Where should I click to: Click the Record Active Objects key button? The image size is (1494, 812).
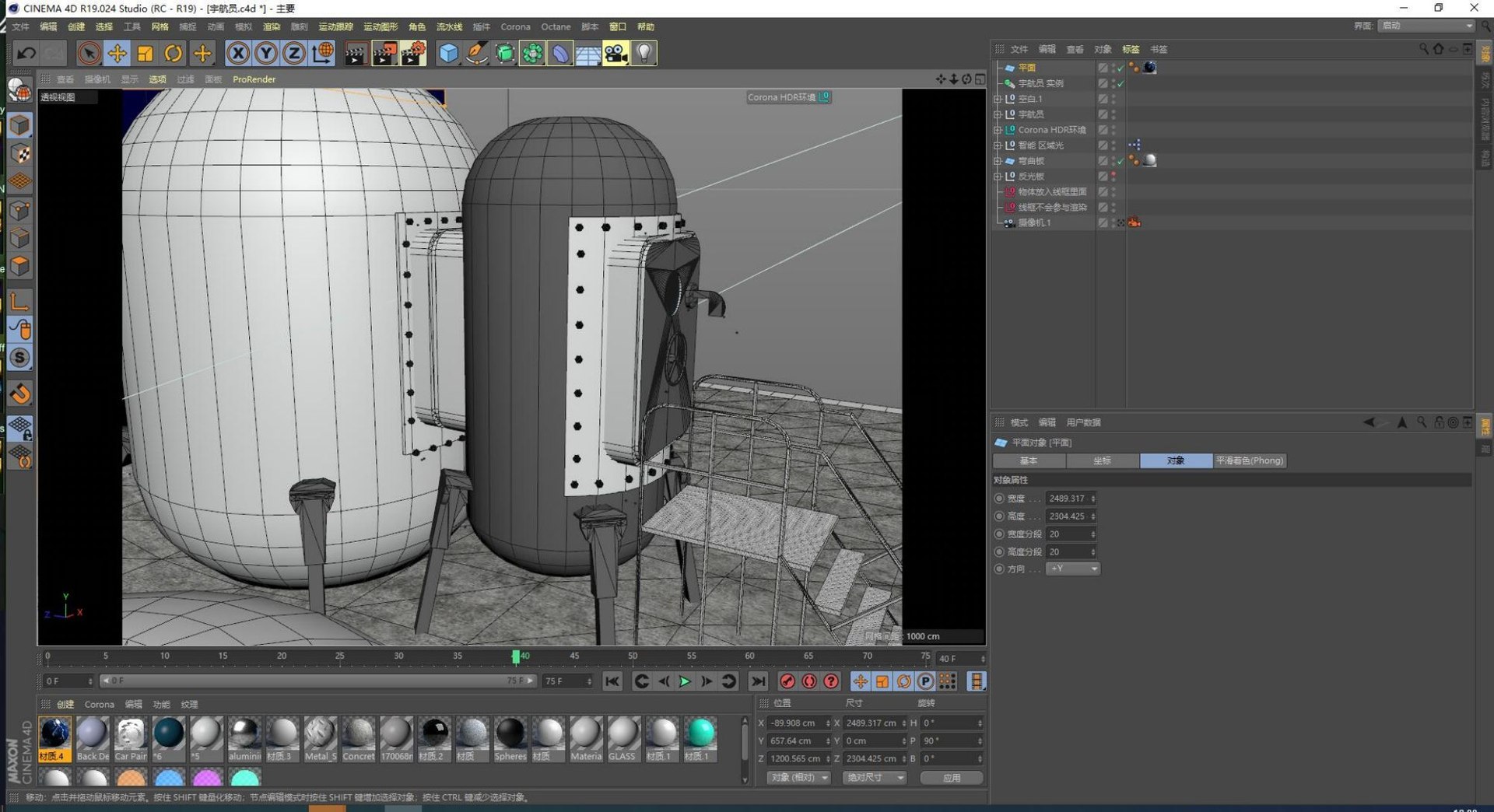(x=787, y=681)
